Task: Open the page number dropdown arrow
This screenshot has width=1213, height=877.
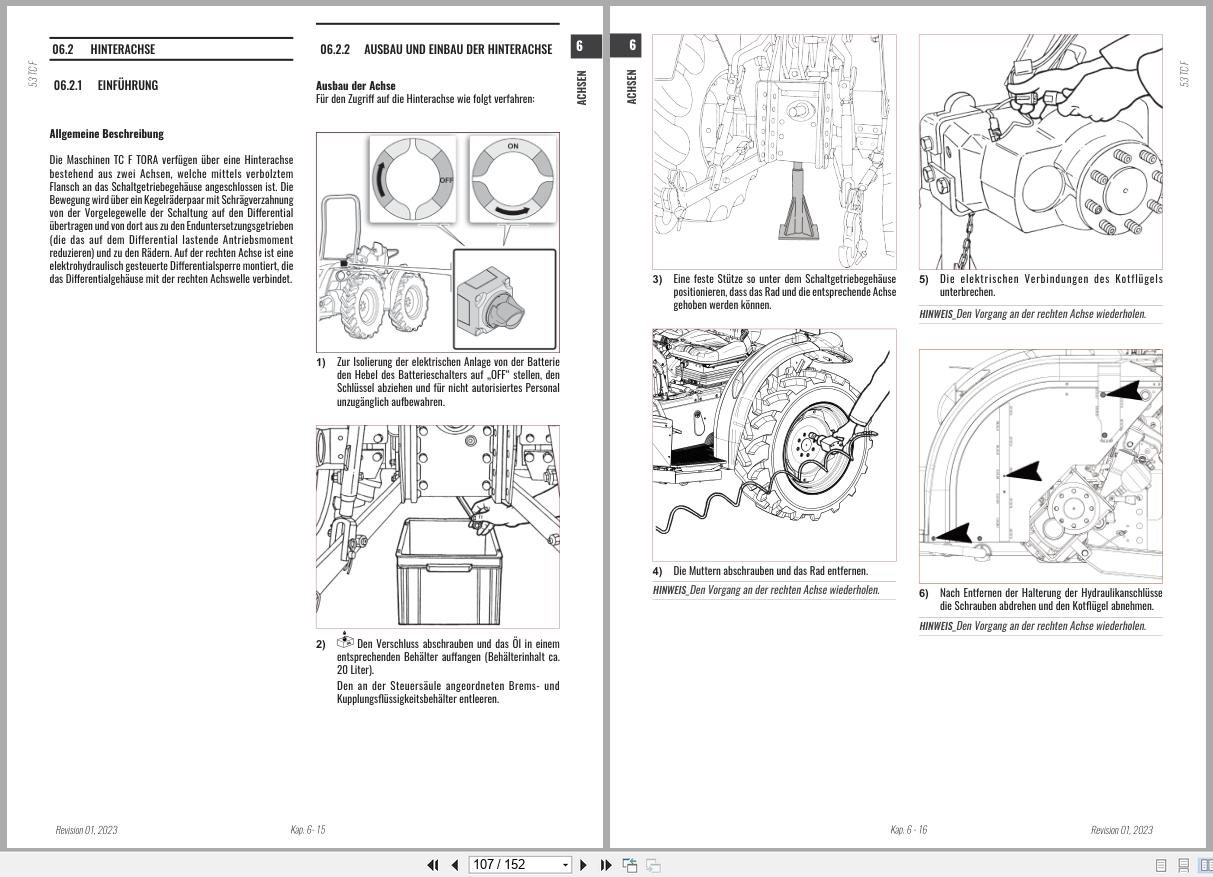Action: click(565, 865)
